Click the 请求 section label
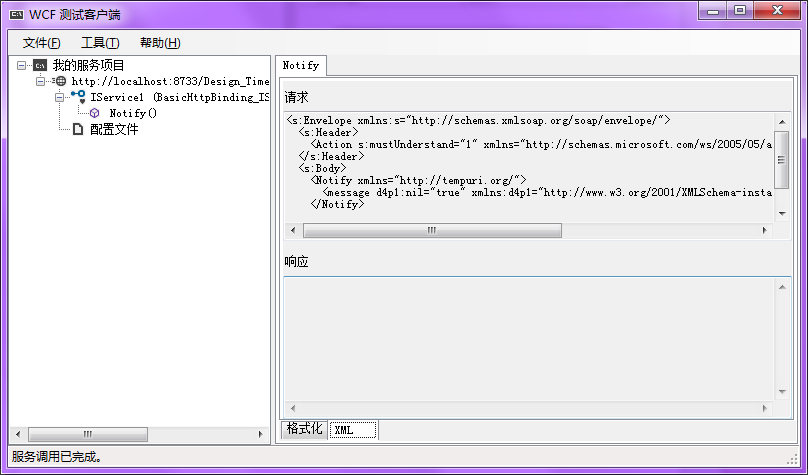Screen dimensions: 808x475 tap(296, 97)
